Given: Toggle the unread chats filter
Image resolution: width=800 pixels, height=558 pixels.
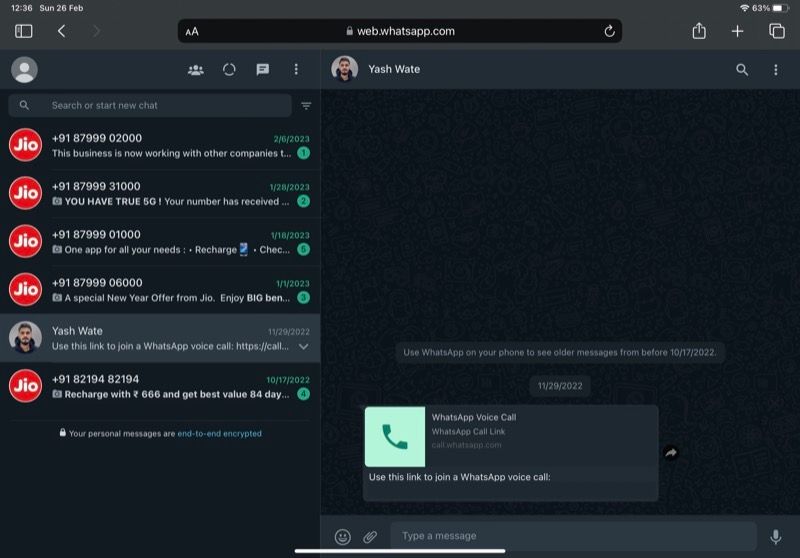Looking at the screenshot, I should (x=306, y=106).
